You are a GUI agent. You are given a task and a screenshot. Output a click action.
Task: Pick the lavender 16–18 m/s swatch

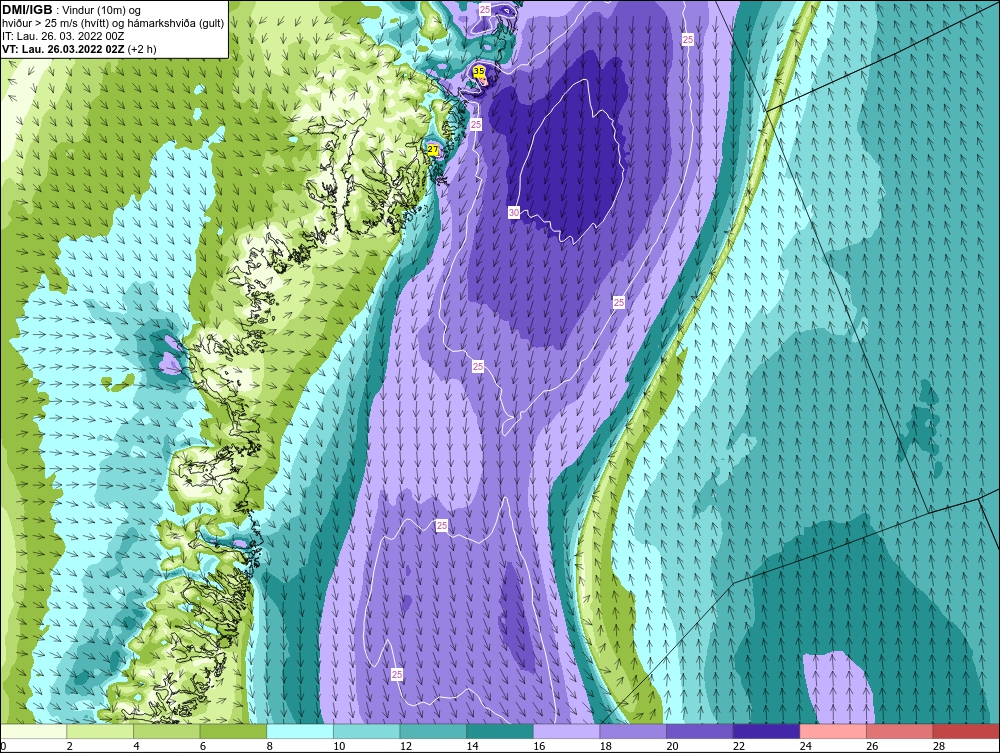[566, 731]
